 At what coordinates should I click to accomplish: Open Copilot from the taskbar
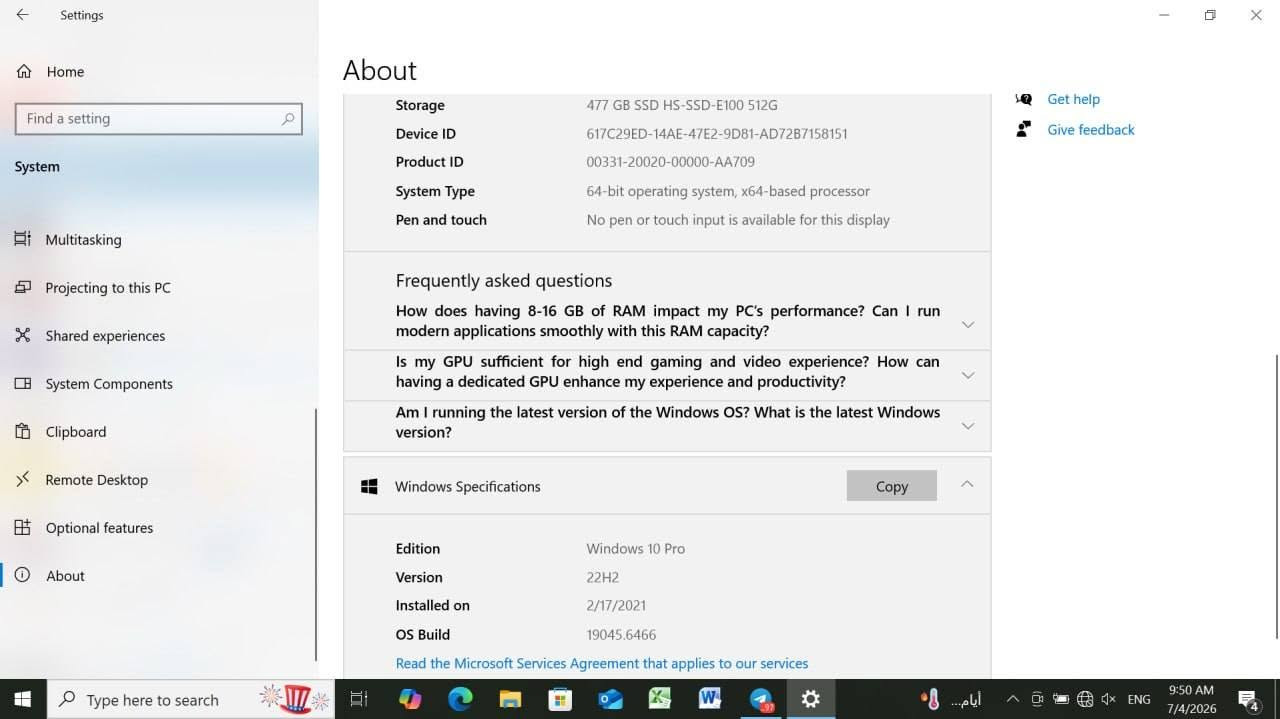point(410,699)
